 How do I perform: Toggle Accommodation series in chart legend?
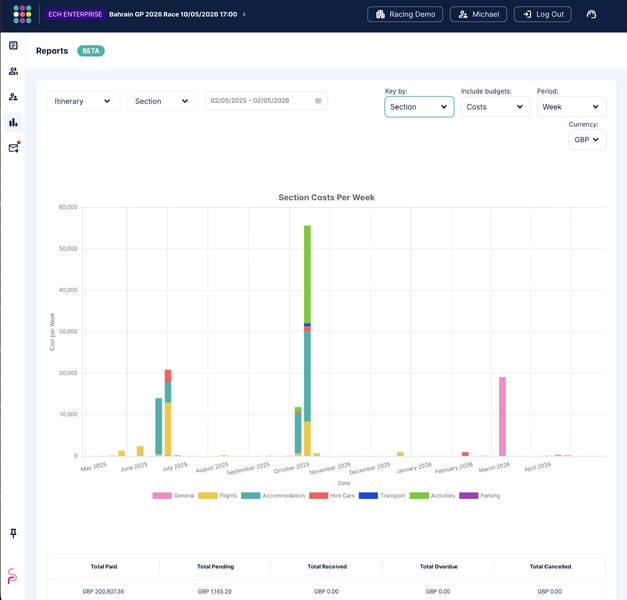click(x=273, y=496)
